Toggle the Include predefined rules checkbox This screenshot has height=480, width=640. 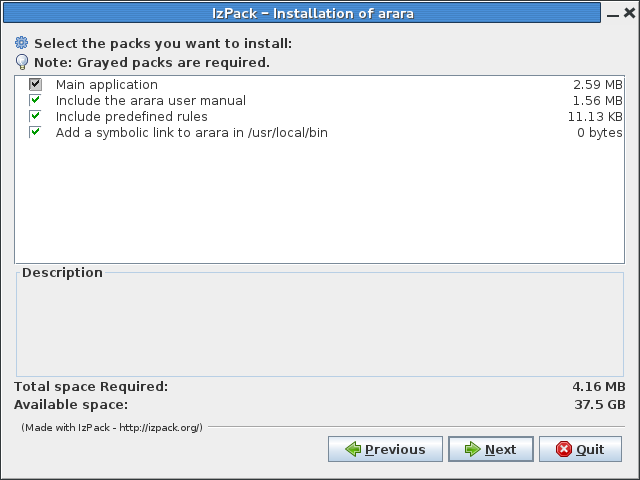35,117
